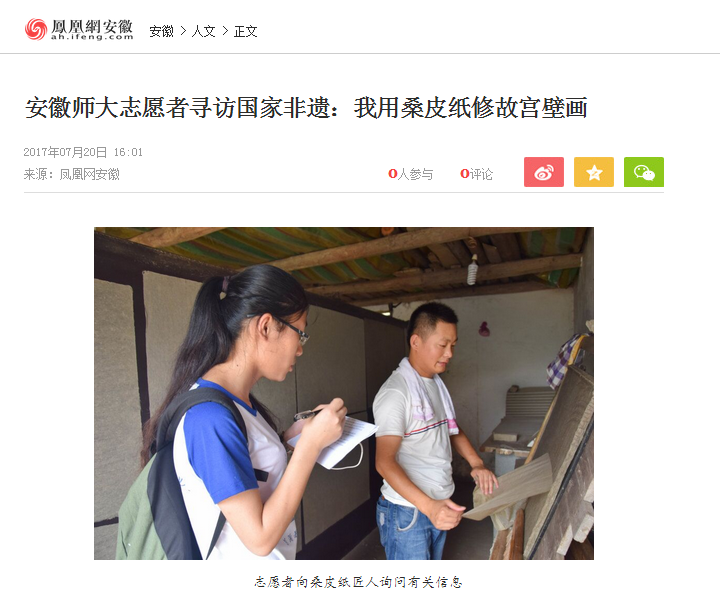Click the photo caption 志愿者向桑皮纸匠人询问有关信息

click(x=358, y=582)
